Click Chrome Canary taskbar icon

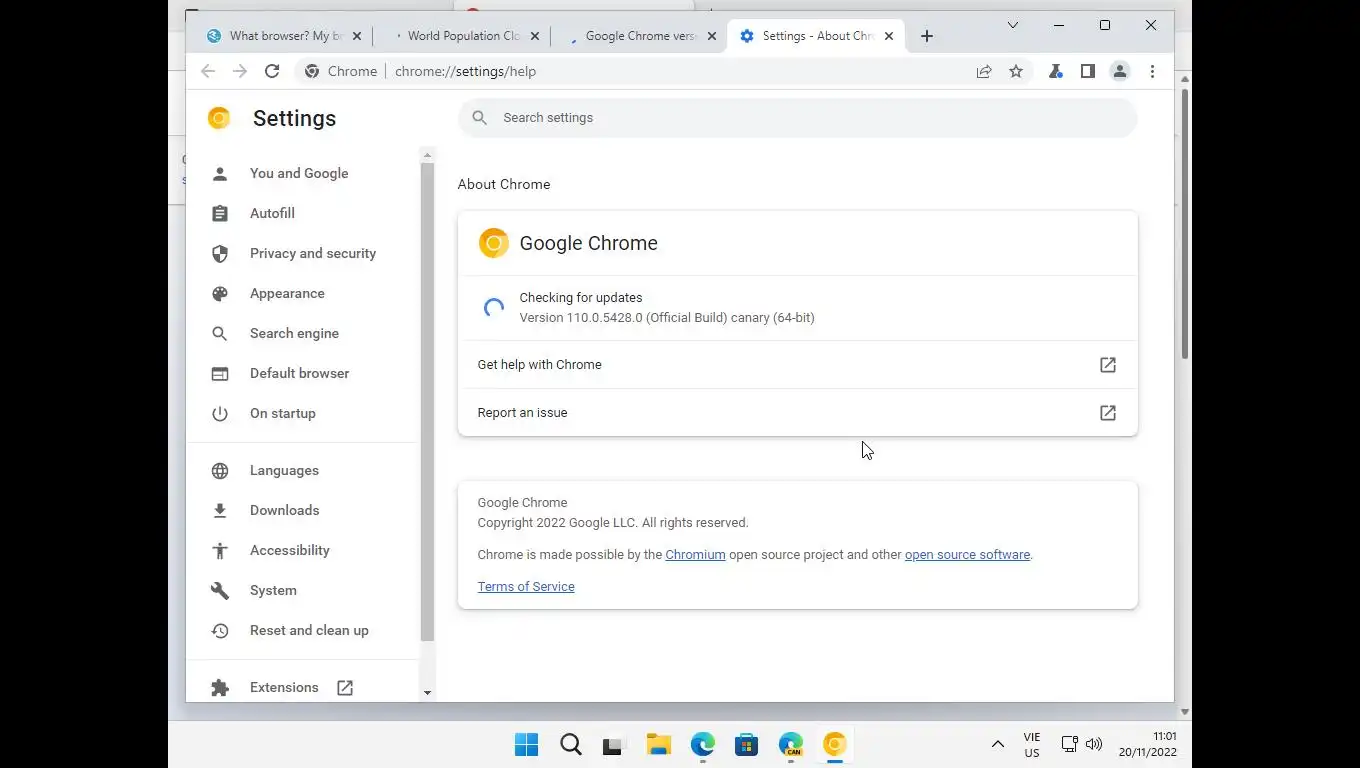pyautogui.click(x=834, y=744)
